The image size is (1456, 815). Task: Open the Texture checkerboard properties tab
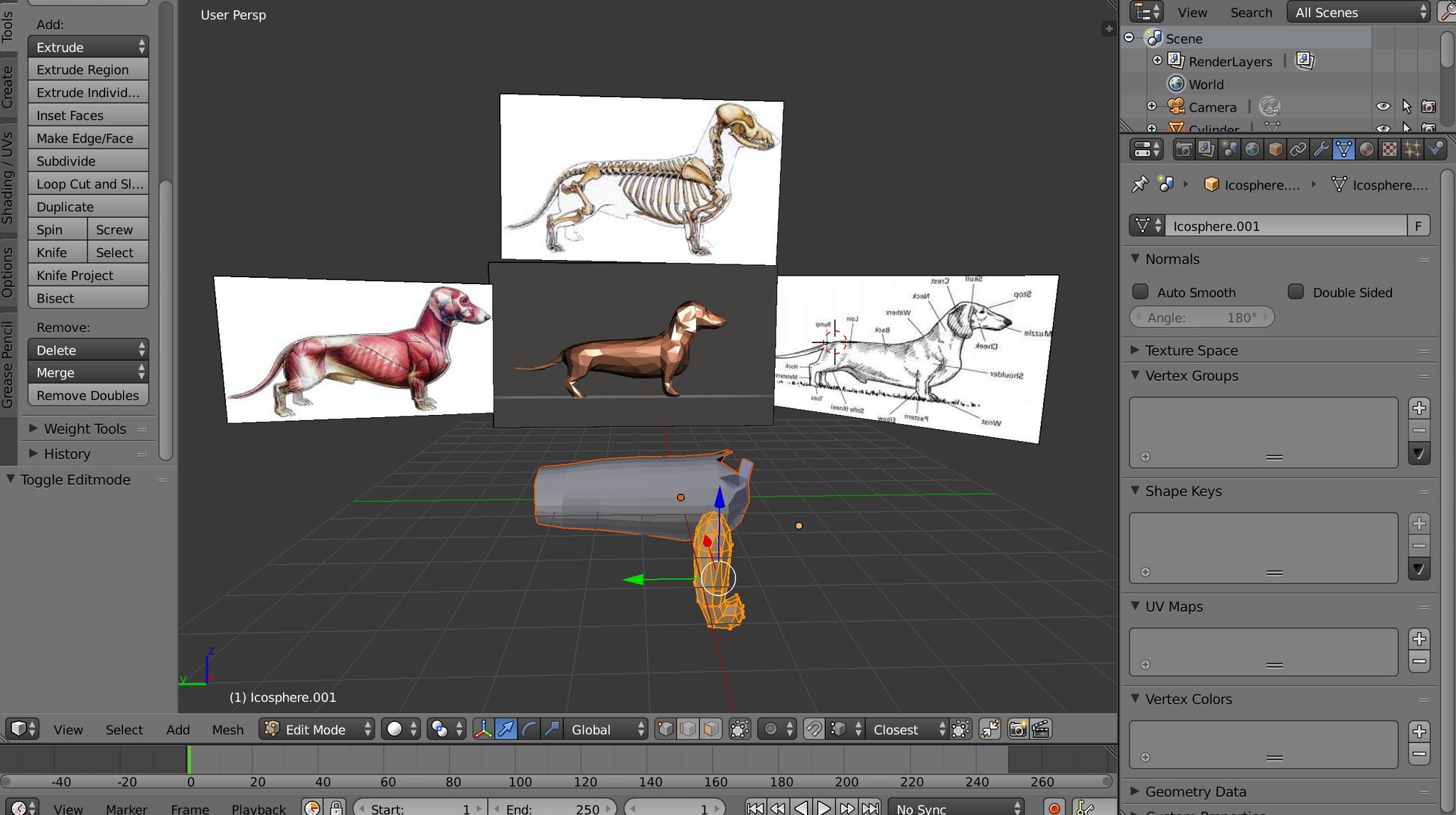(1388, 149)
